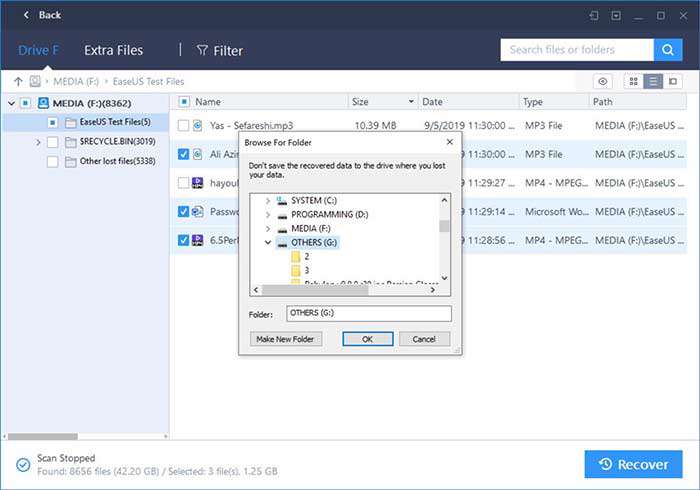Click the Size column sort arrow

[x=411, y=102]
